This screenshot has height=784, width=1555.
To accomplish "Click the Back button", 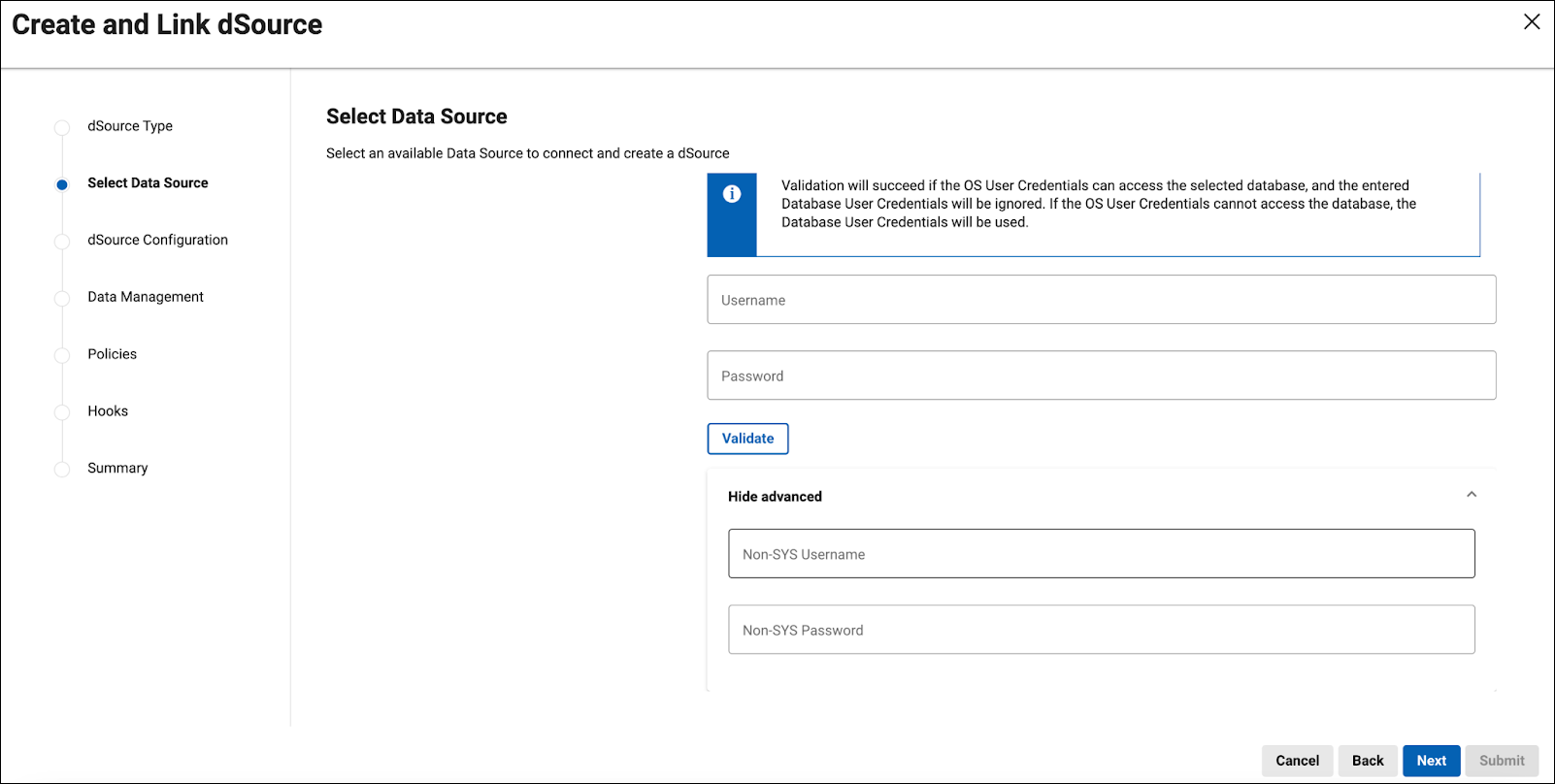I will pyautogui.click(x=1367, y=761).
